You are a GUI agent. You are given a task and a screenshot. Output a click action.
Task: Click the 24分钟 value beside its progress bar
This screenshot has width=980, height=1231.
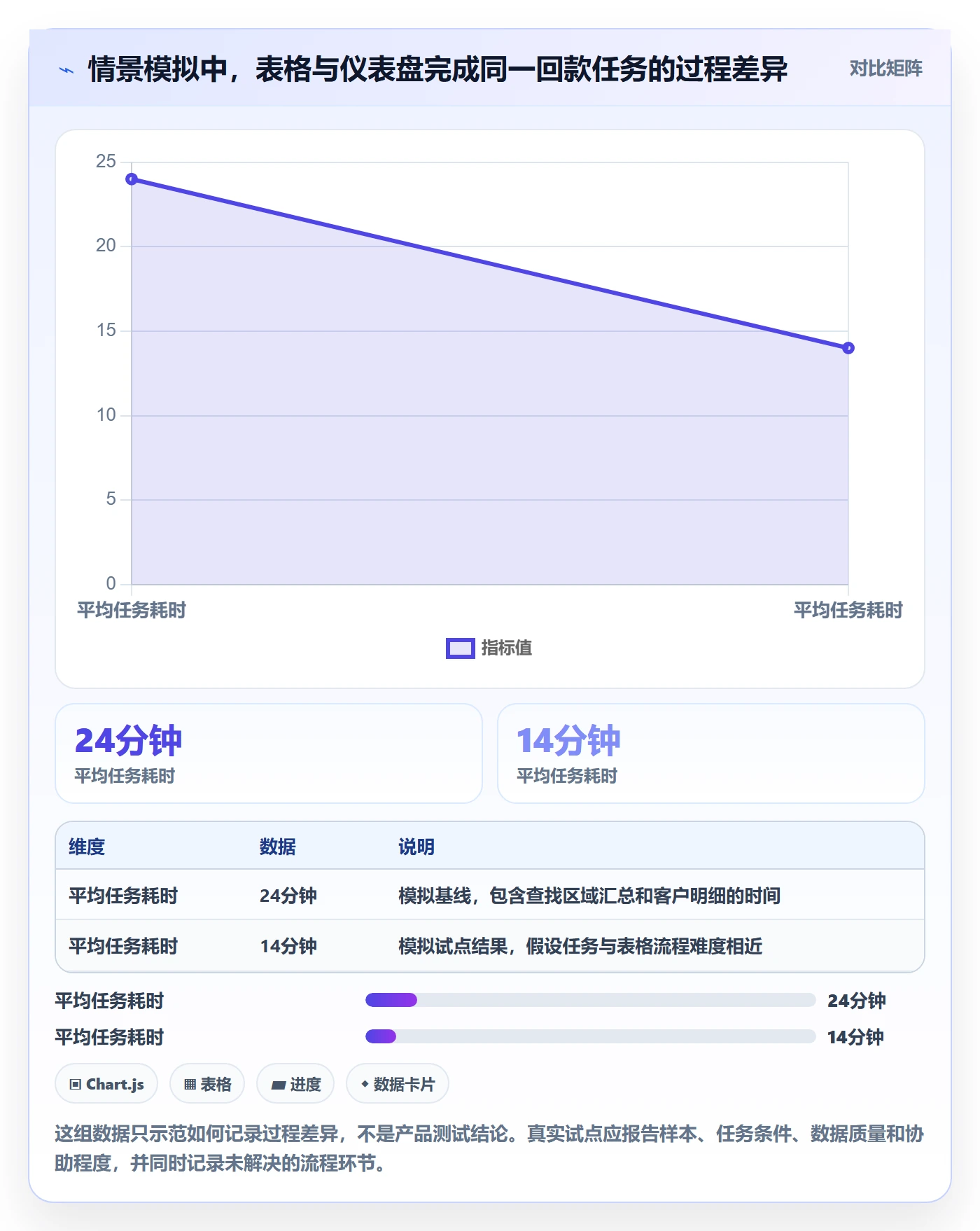point(857,1001)
